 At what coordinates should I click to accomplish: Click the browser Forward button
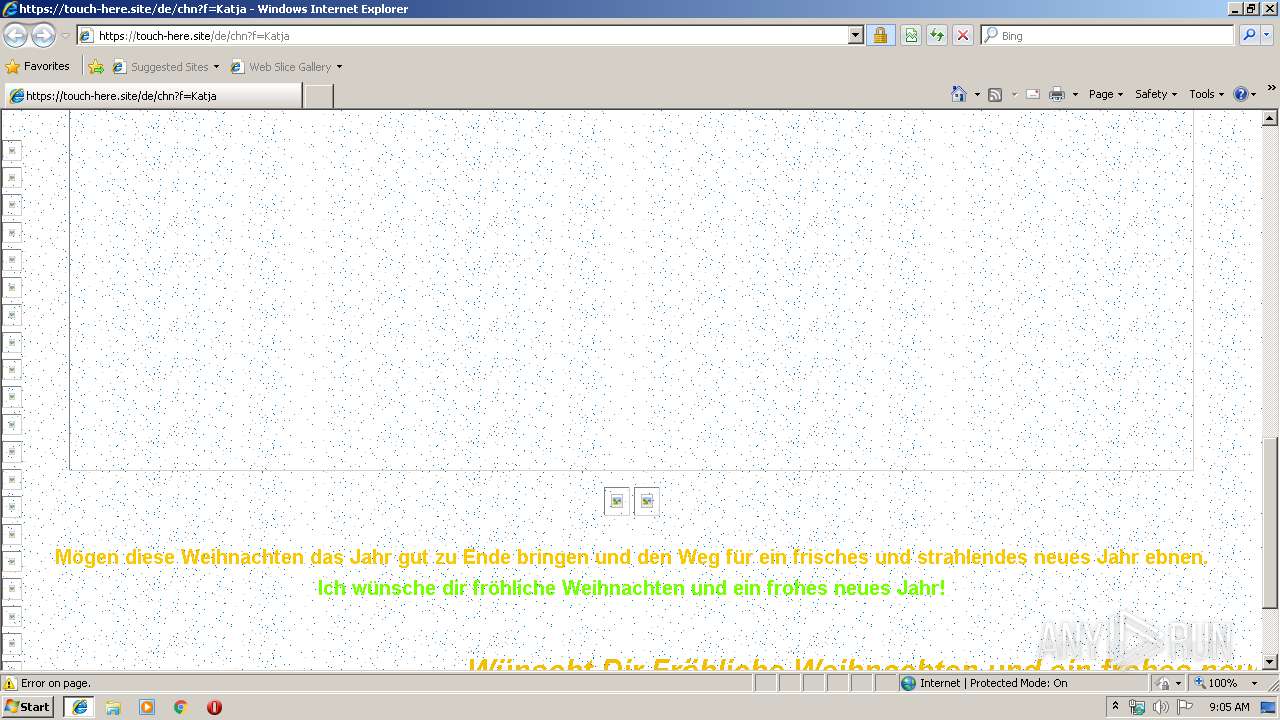43,36
